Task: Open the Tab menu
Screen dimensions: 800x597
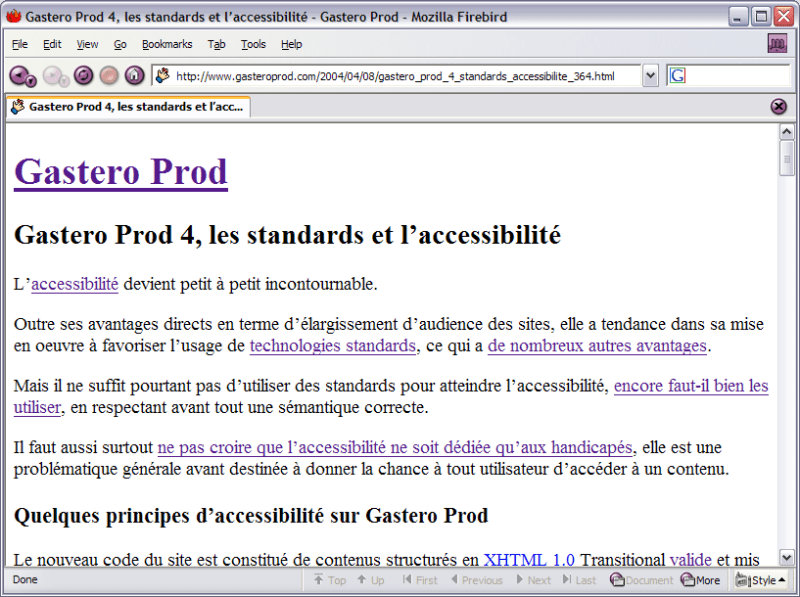Action: click(x=216, y=44)
